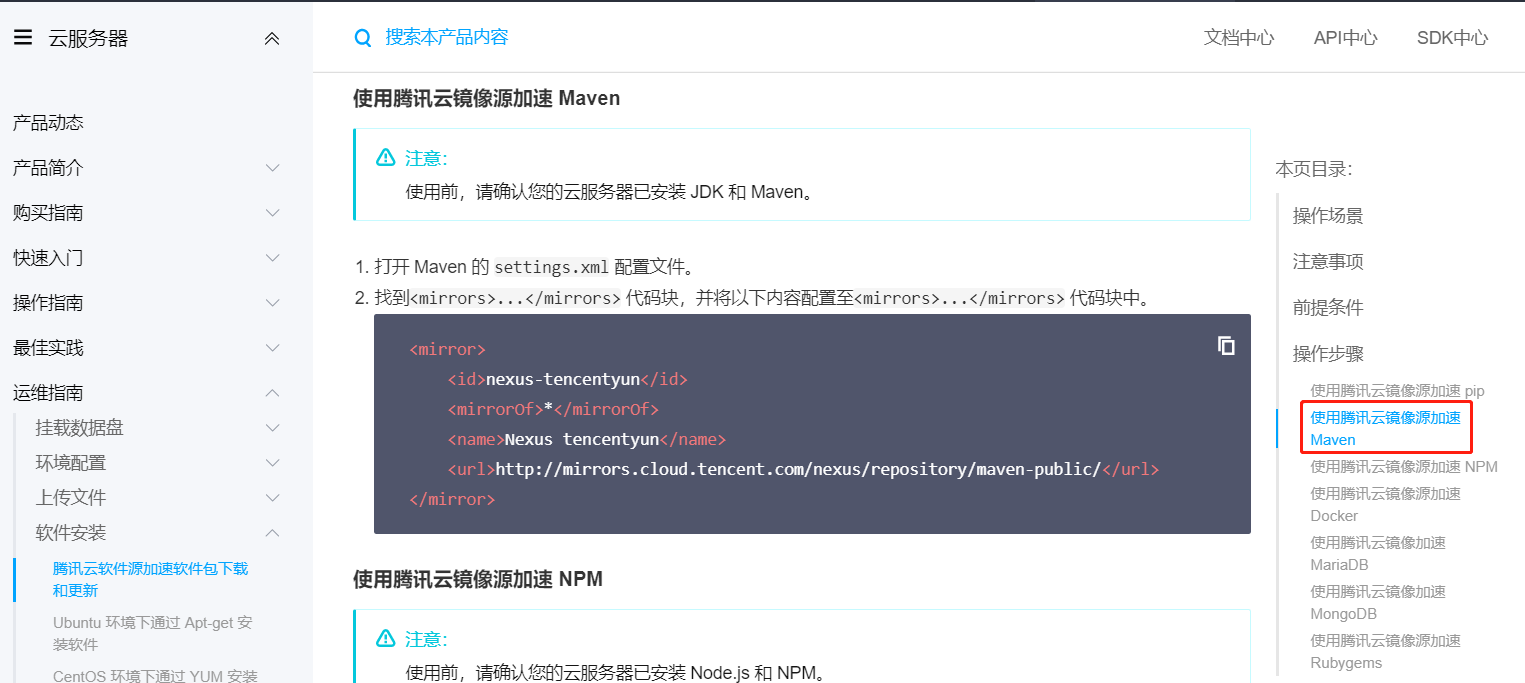Open SDK中心

coord(1451,37)
